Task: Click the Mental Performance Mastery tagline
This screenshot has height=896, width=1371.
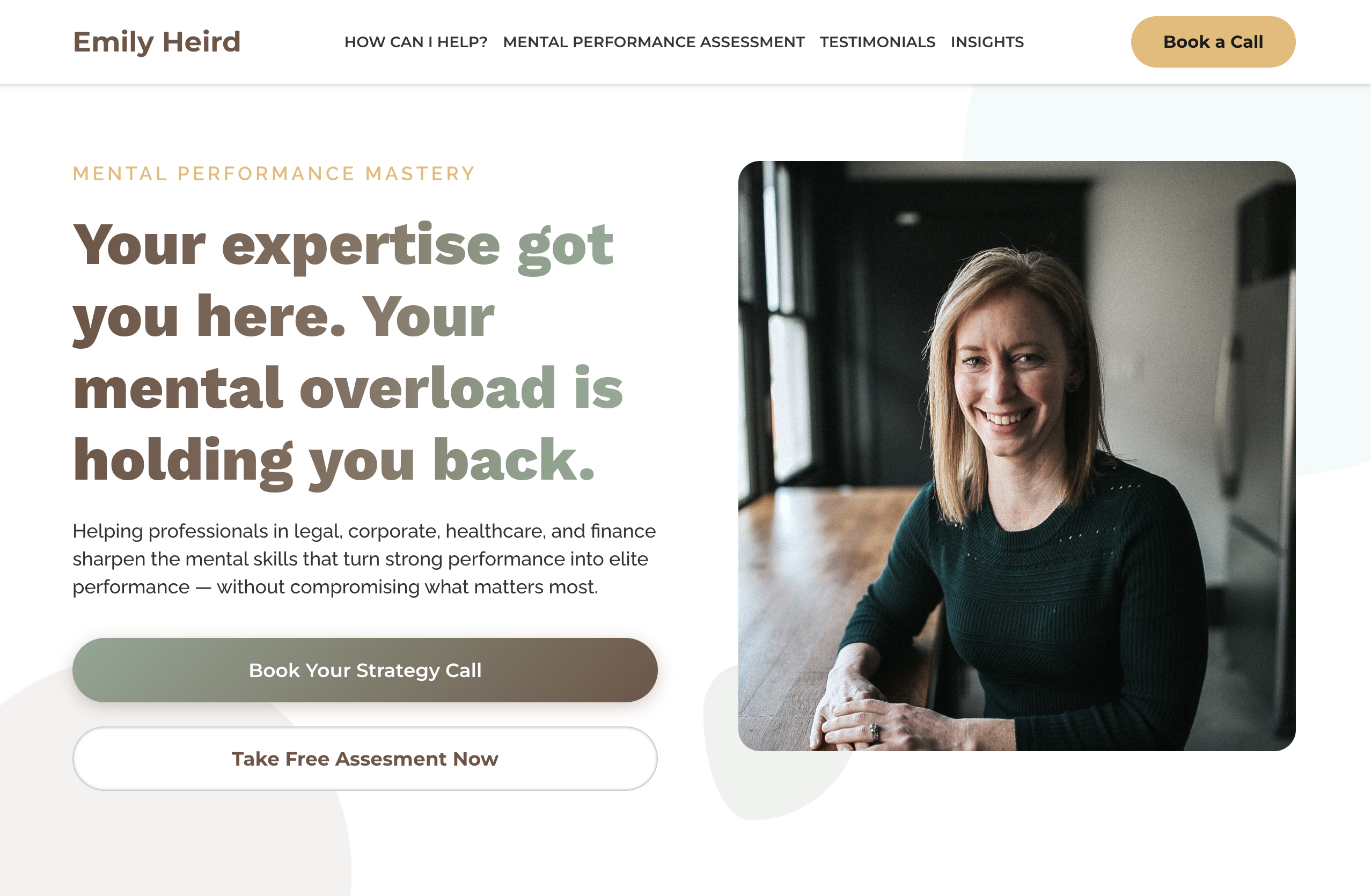Action: 274,173
